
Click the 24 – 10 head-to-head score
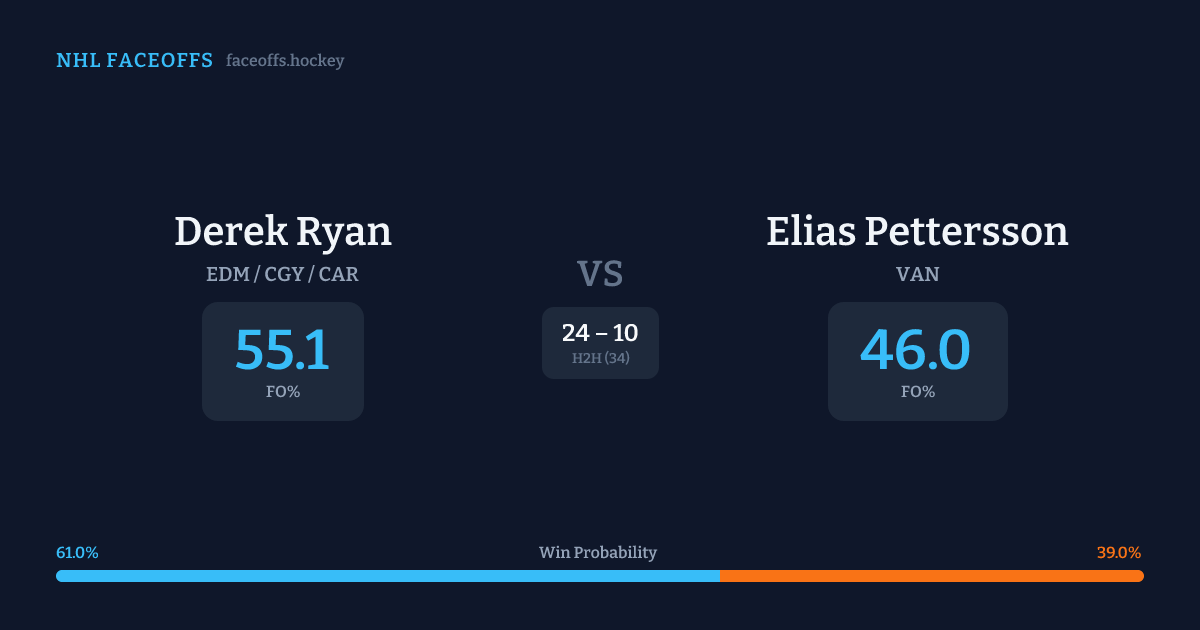(600, 333)
